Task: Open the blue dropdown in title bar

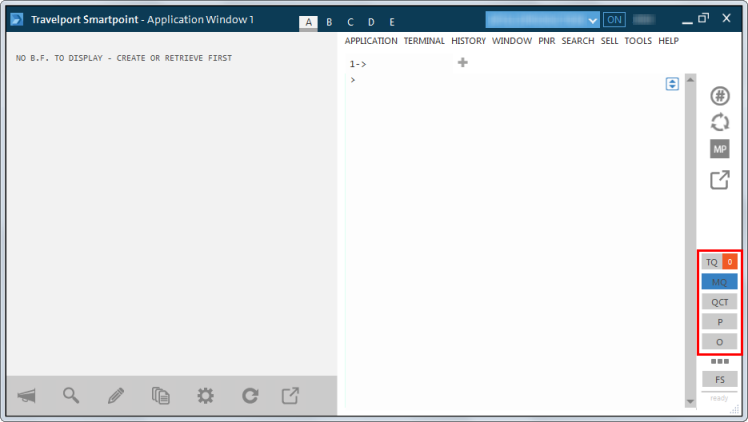Action: [543, 19]
